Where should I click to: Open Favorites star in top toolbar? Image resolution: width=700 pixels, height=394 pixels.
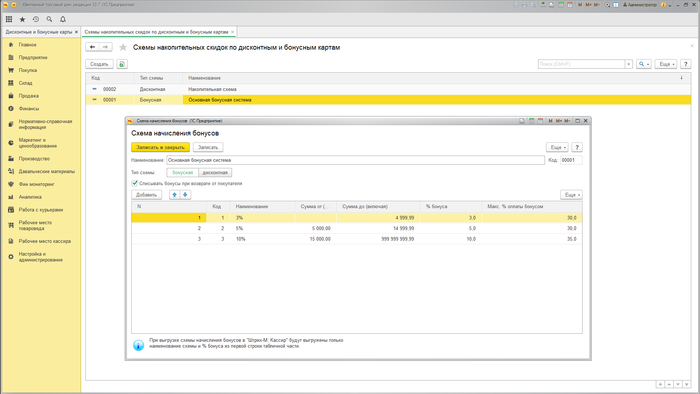[22, 19]
